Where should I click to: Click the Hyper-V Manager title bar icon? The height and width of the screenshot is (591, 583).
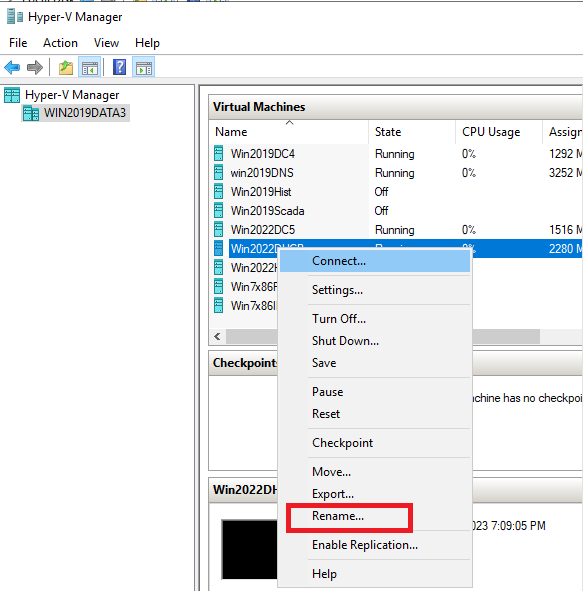coord(15,17)
